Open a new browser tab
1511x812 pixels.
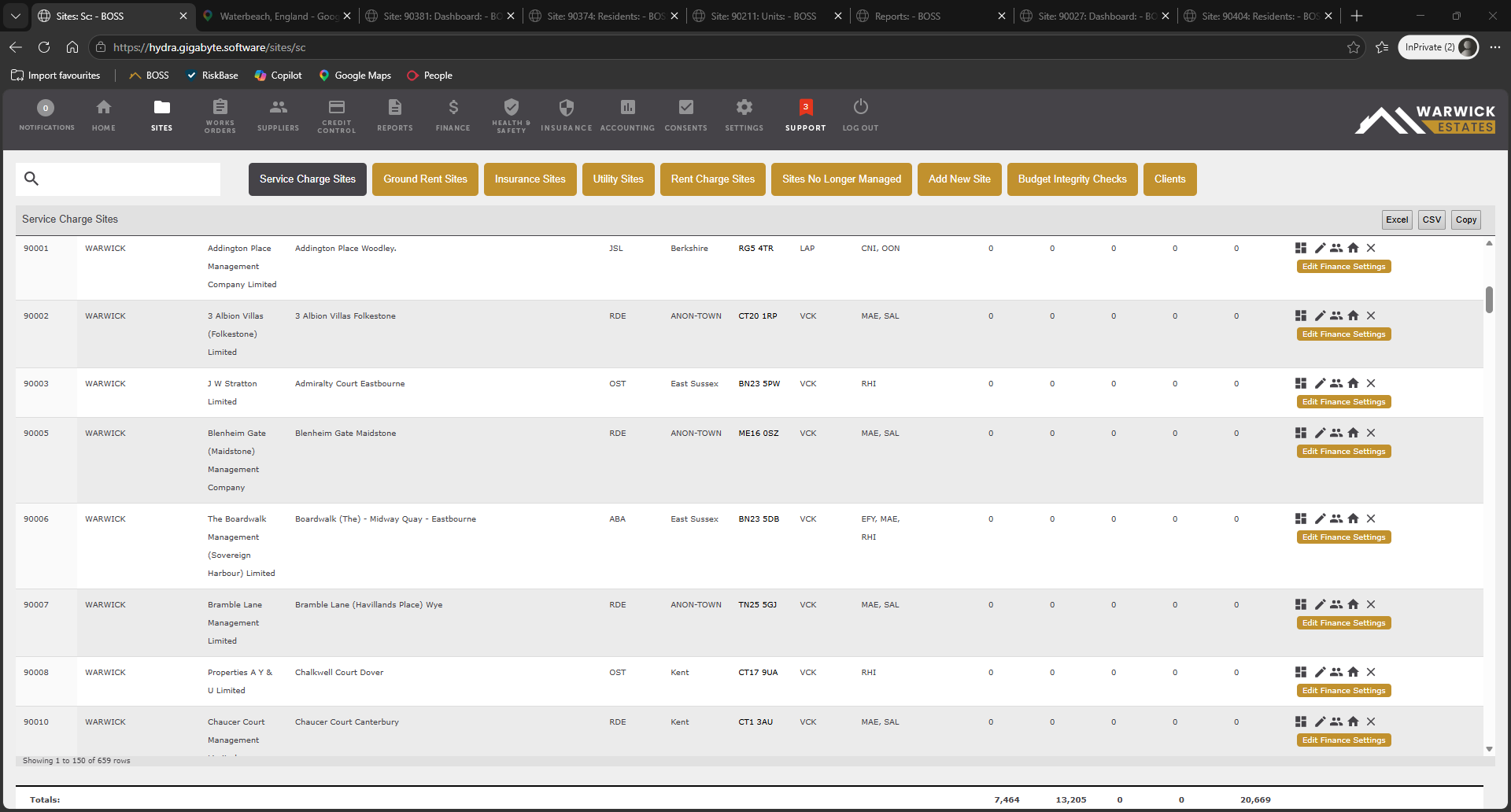(x=1357, y=16)
